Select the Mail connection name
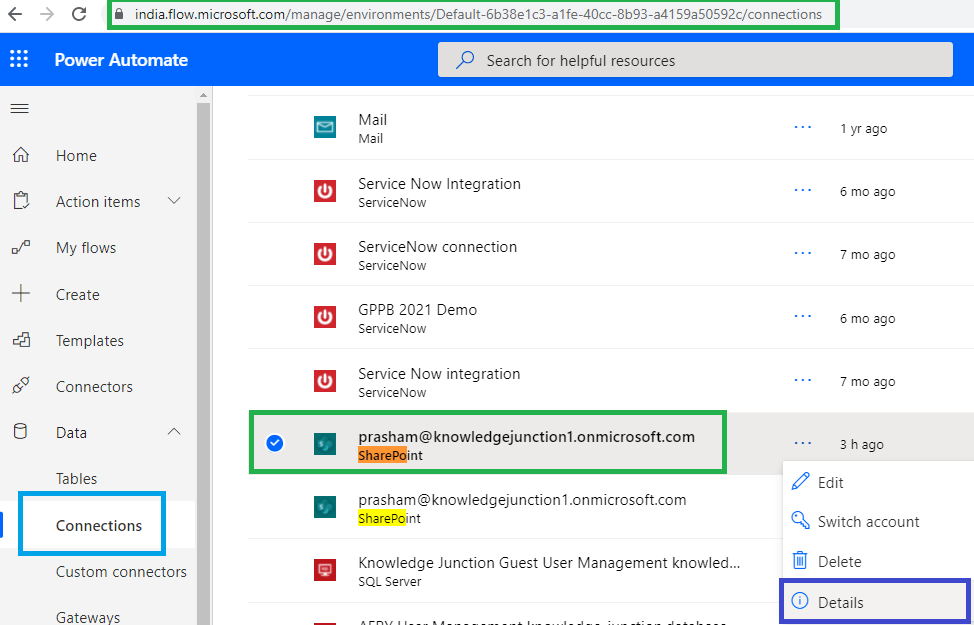This screenshot has height=625, width=974. (x=373, y=119)
